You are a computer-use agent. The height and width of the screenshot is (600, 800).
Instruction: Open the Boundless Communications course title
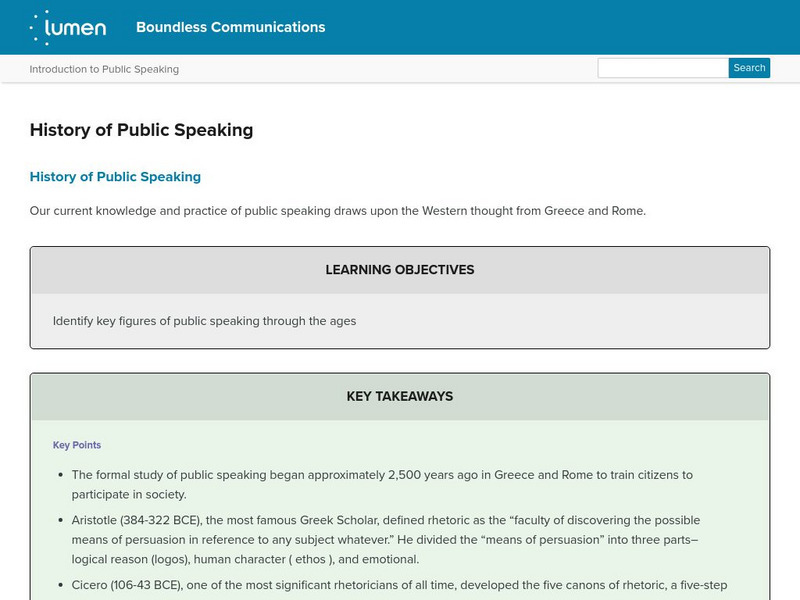pyautogui.click(x=230, y=27)
